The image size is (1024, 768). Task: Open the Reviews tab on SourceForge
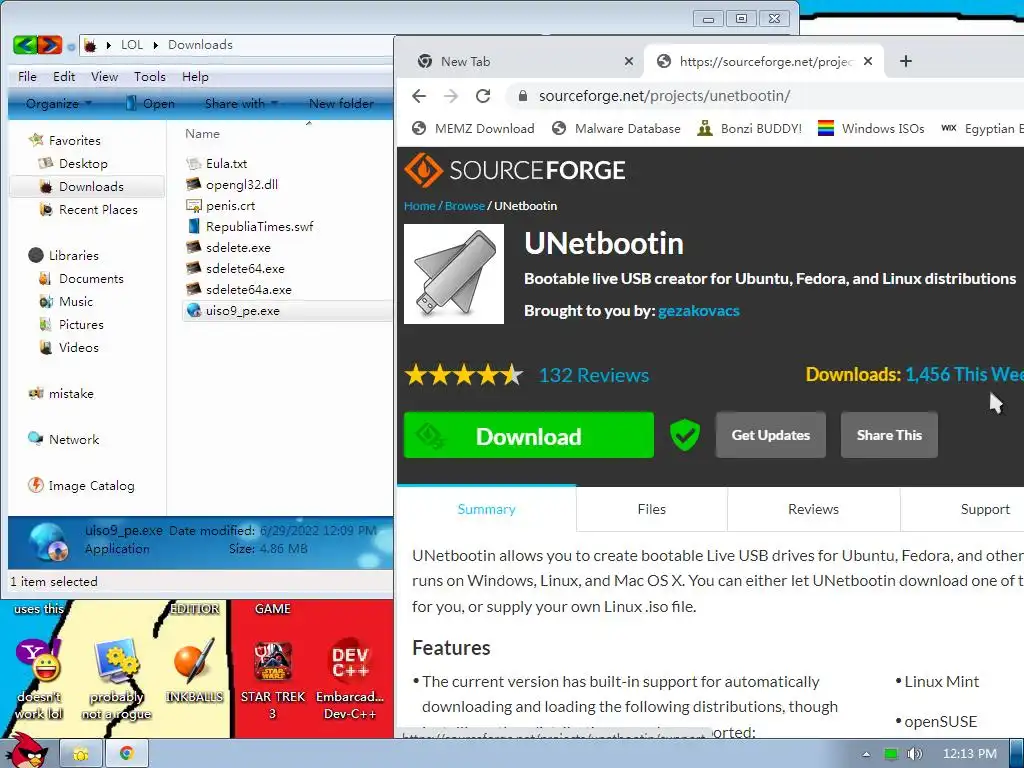(x=813, y=509)
